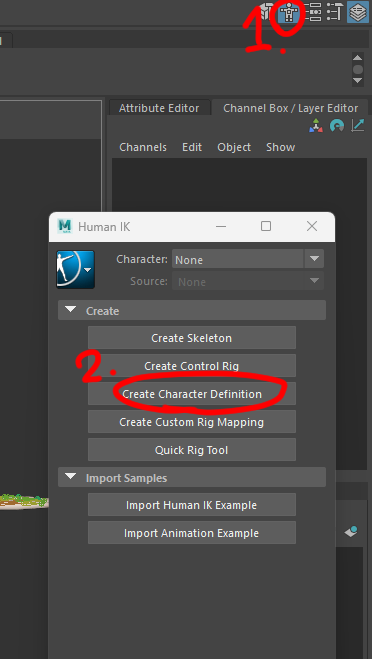
Task: Click the channel speed dial icon
Action: (337, 126)
